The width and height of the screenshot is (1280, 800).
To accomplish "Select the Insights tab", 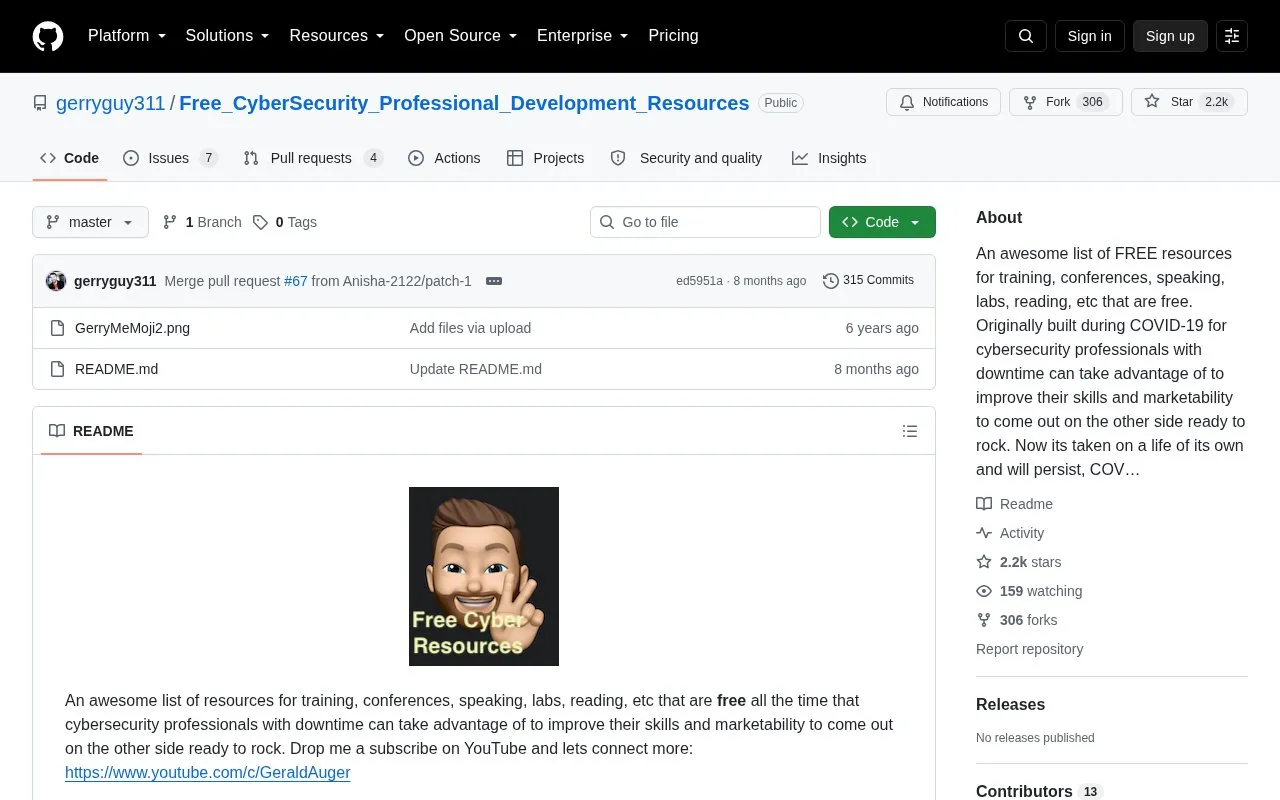I will point(829,158).
